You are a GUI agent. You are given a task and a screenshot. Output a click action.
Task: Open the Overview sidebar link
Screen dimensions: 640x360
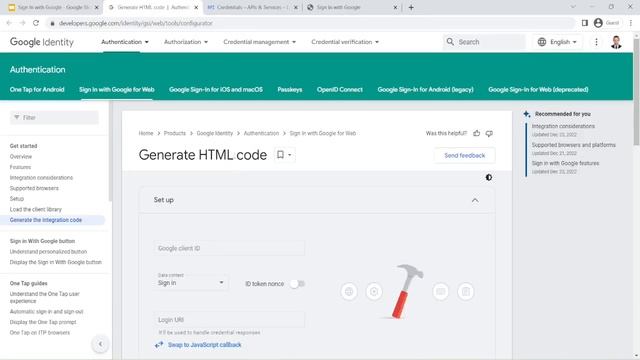coord(21,156)
